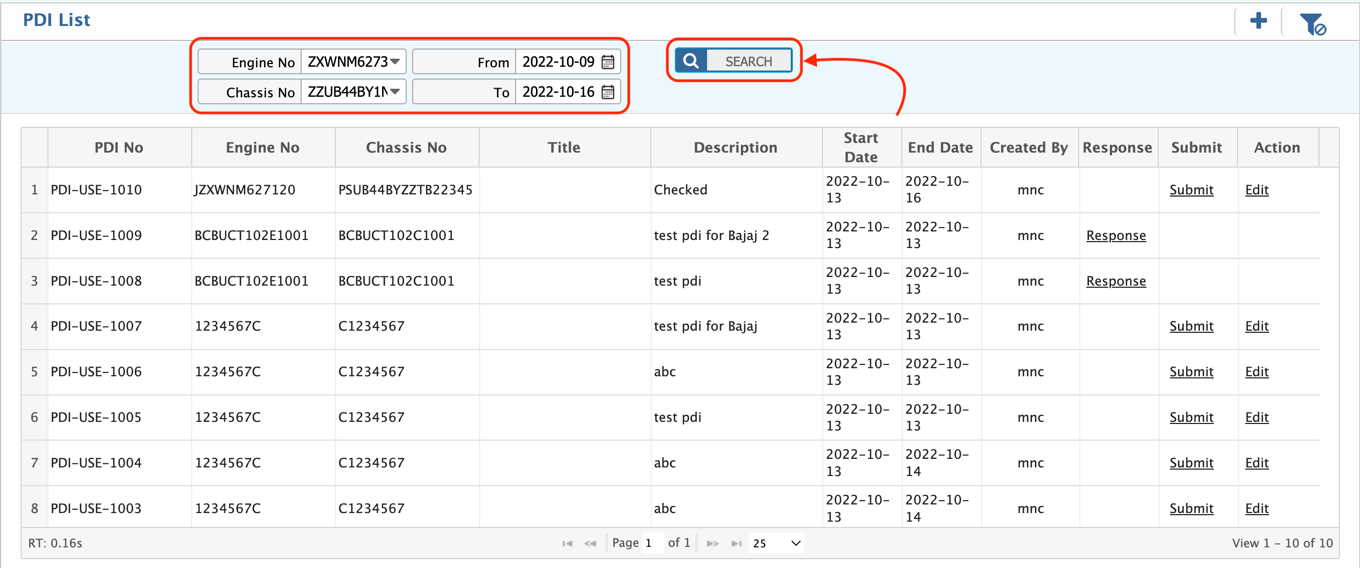
Task: Go to the last page pager icon
Action: tap(736, 543)
